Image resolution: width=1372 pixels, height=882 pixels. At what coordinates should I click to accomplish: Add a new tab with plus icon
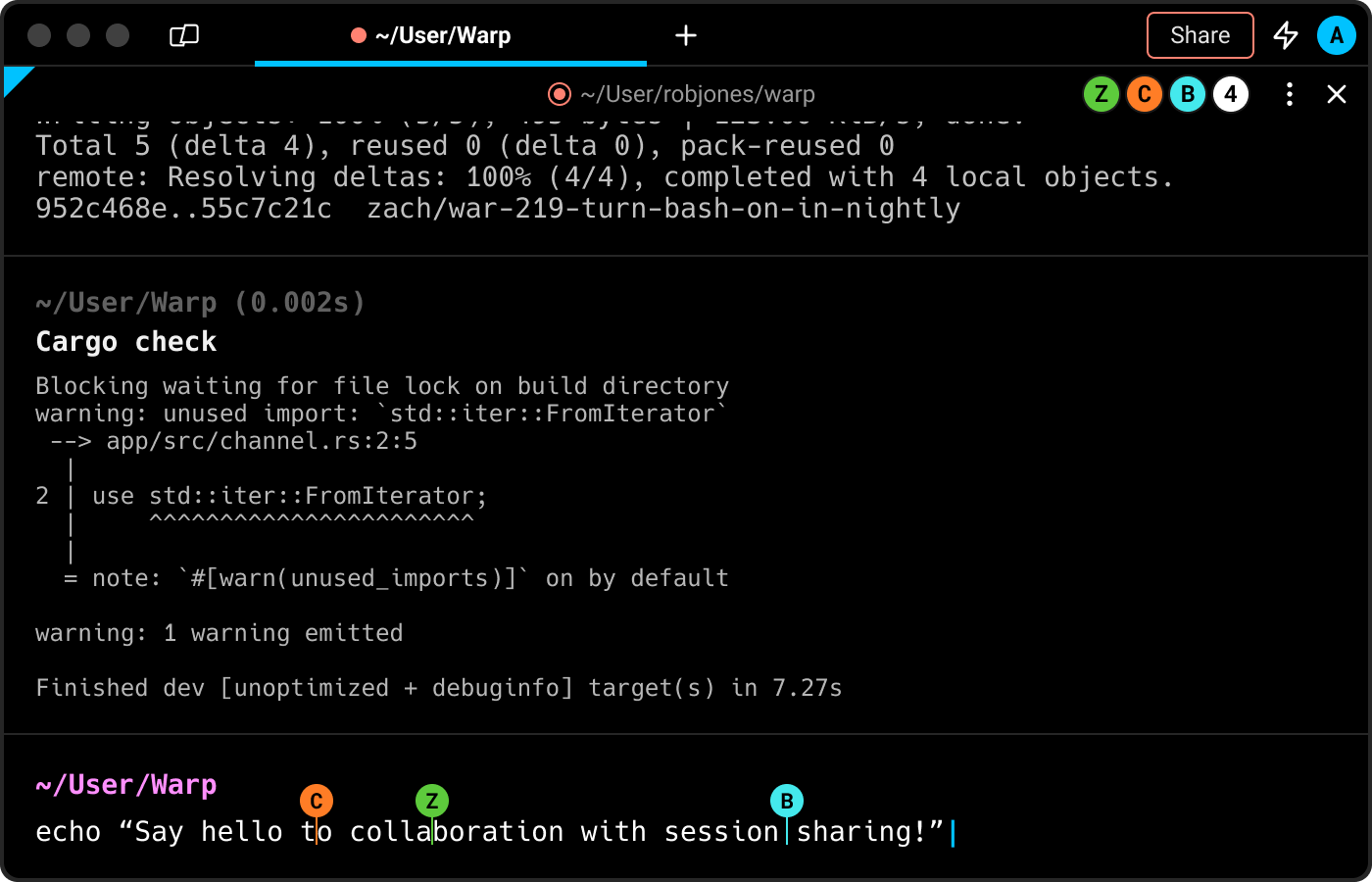(686, 35)
